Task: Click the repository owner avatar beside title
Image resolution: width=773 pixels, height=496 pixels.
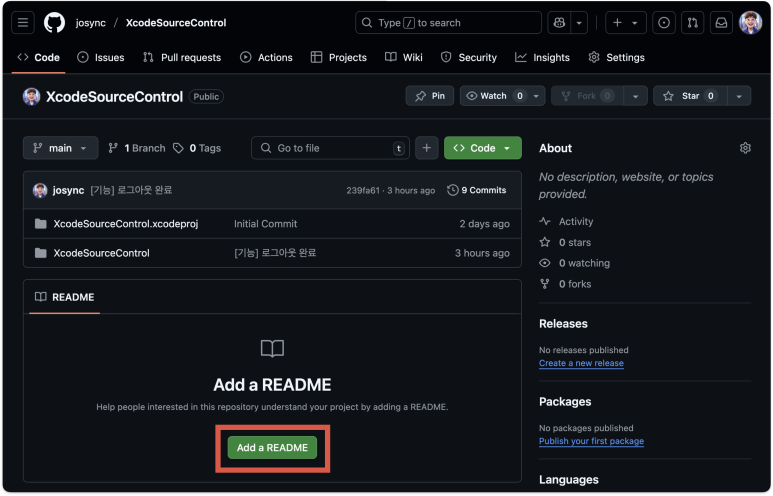Action: point(32,97)
